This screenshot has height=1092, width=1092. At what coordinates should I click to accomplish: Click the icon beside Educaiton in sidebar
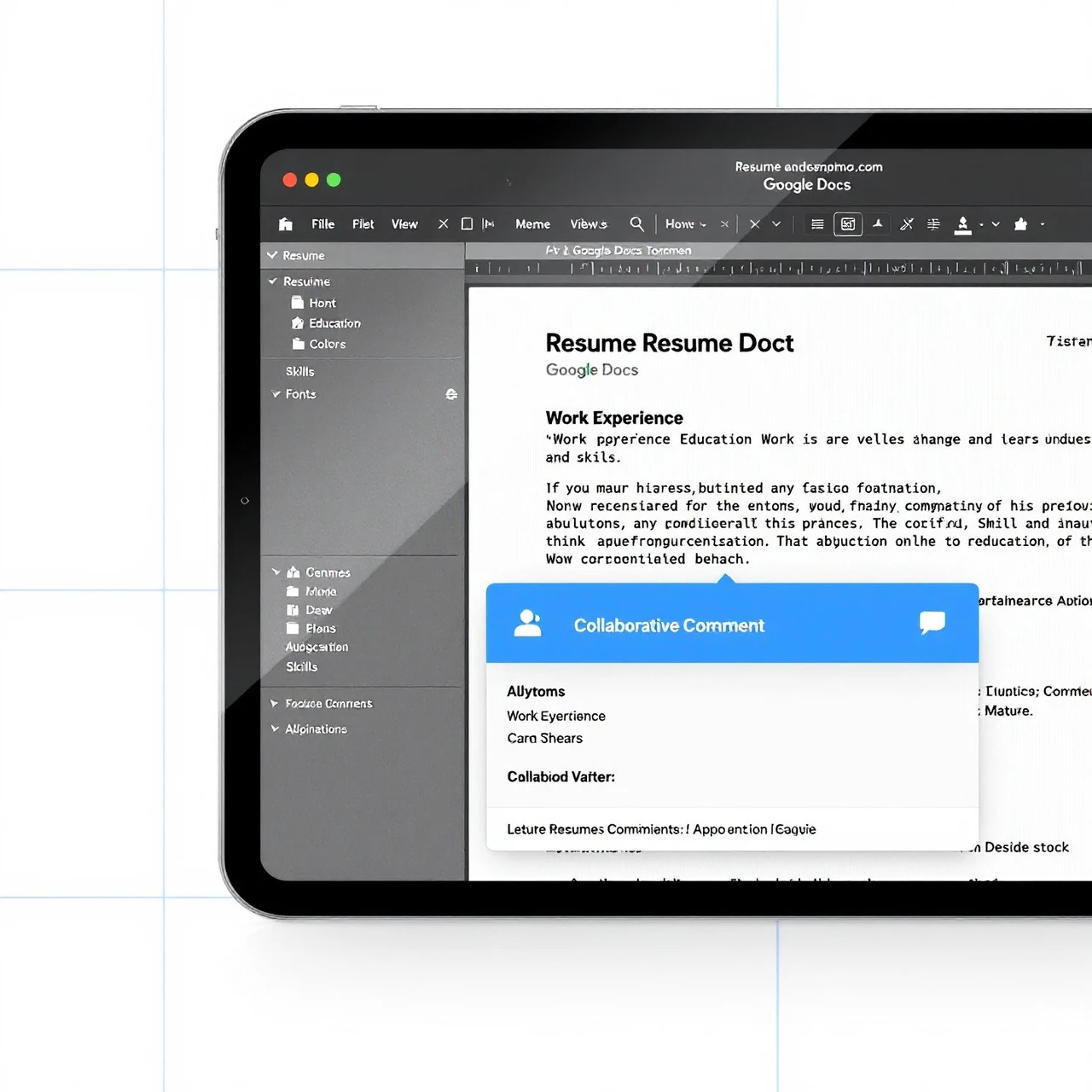pos(298,322)
